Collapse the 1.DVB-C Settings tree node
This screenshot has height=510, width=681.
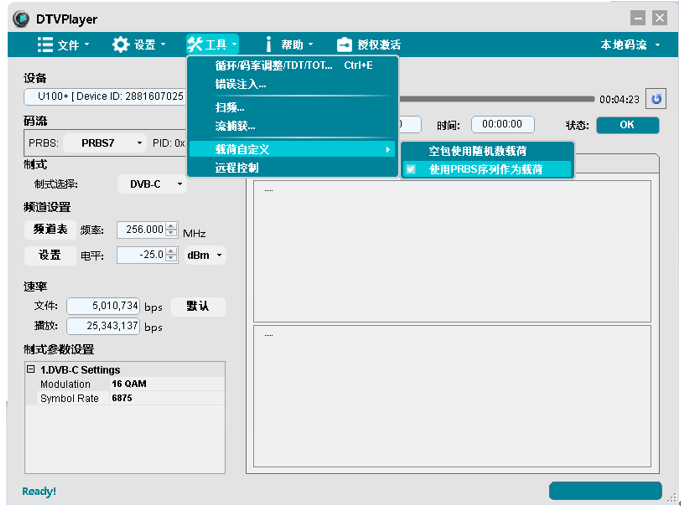pyautogui.click(x=30, y=369)
